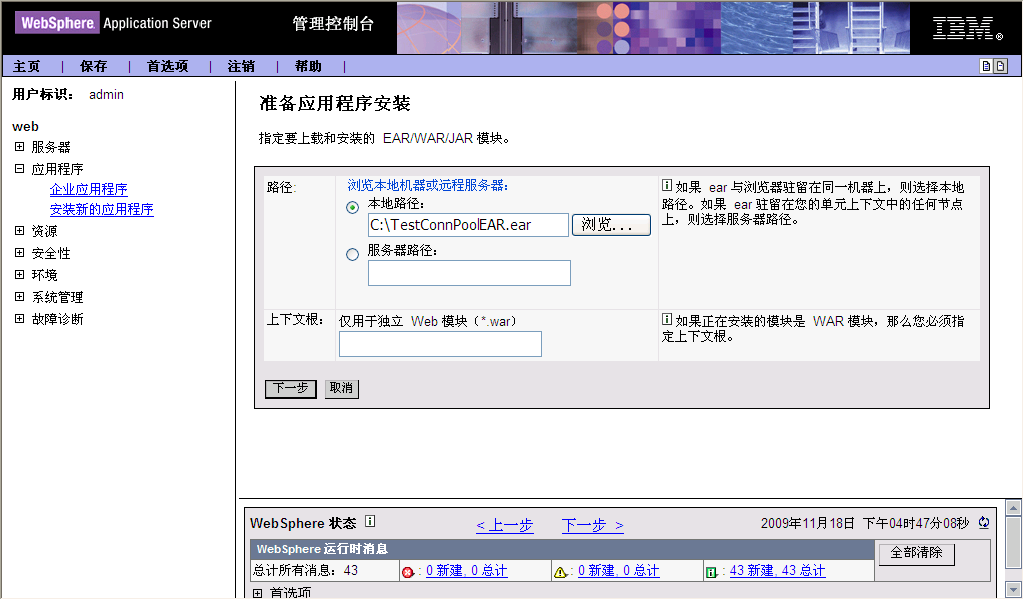Click the green informational messages icon
The height and width of the screenshot is (600, 1024).
click(x=711, y=572)
